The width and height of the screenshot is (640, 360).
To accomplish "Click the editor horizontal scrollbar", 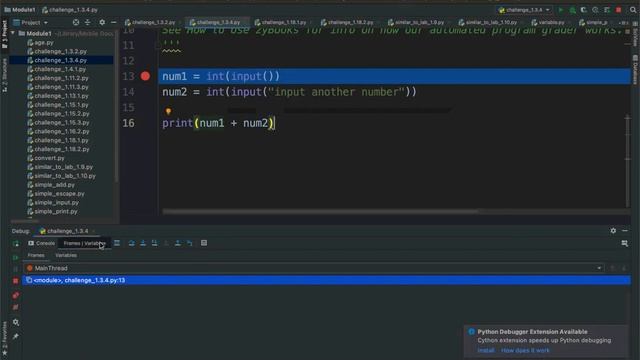I will pyautogui.click(x=320, y=211).
